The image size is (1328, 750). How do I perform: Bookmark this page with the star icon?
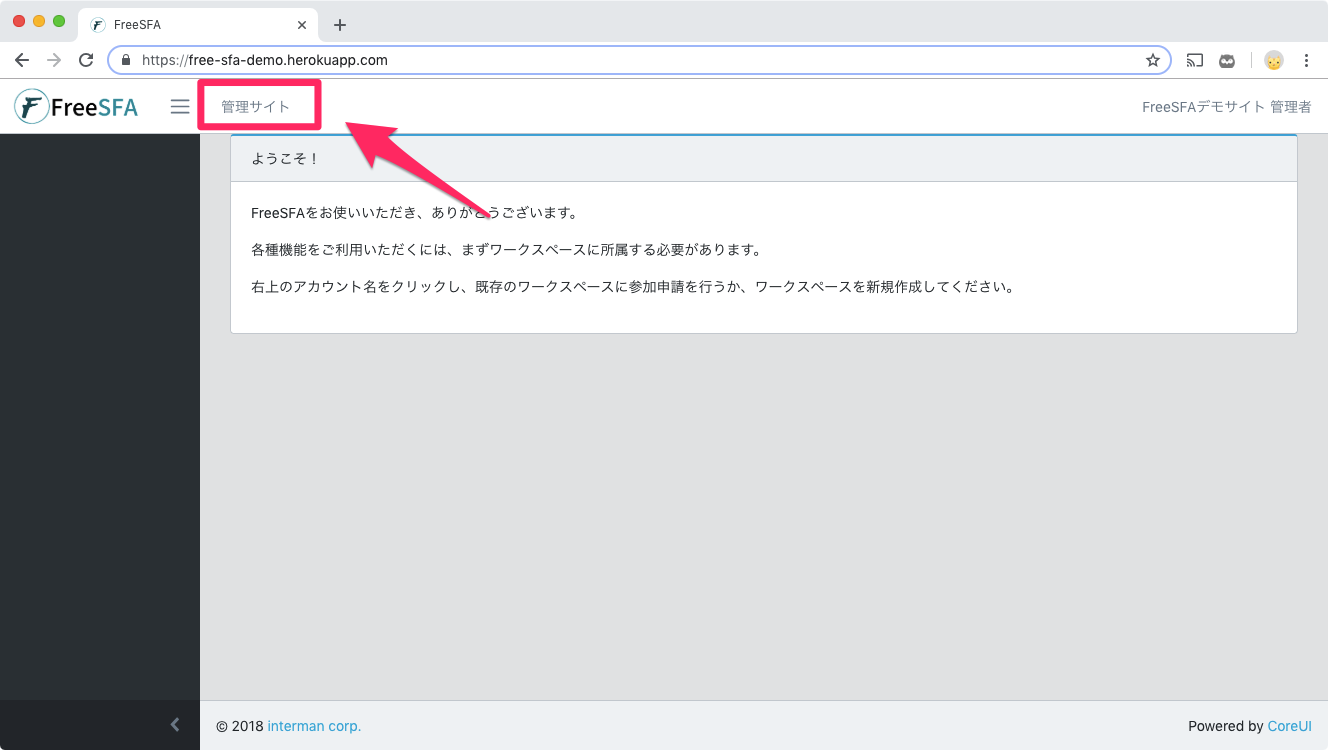(1152, 60)
